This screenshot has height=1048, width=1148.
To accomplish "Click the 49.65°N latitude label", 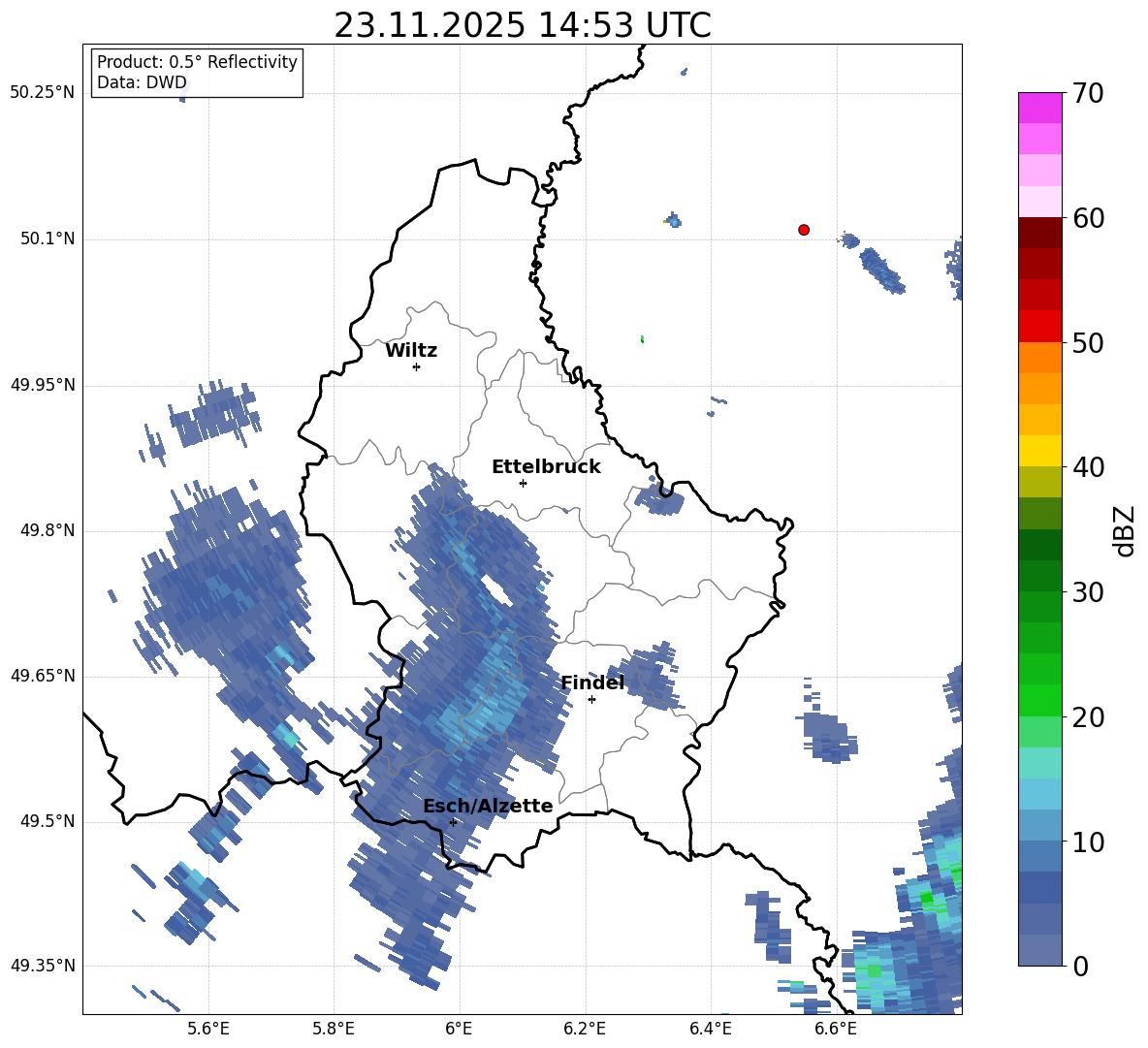I will [43, 676].
